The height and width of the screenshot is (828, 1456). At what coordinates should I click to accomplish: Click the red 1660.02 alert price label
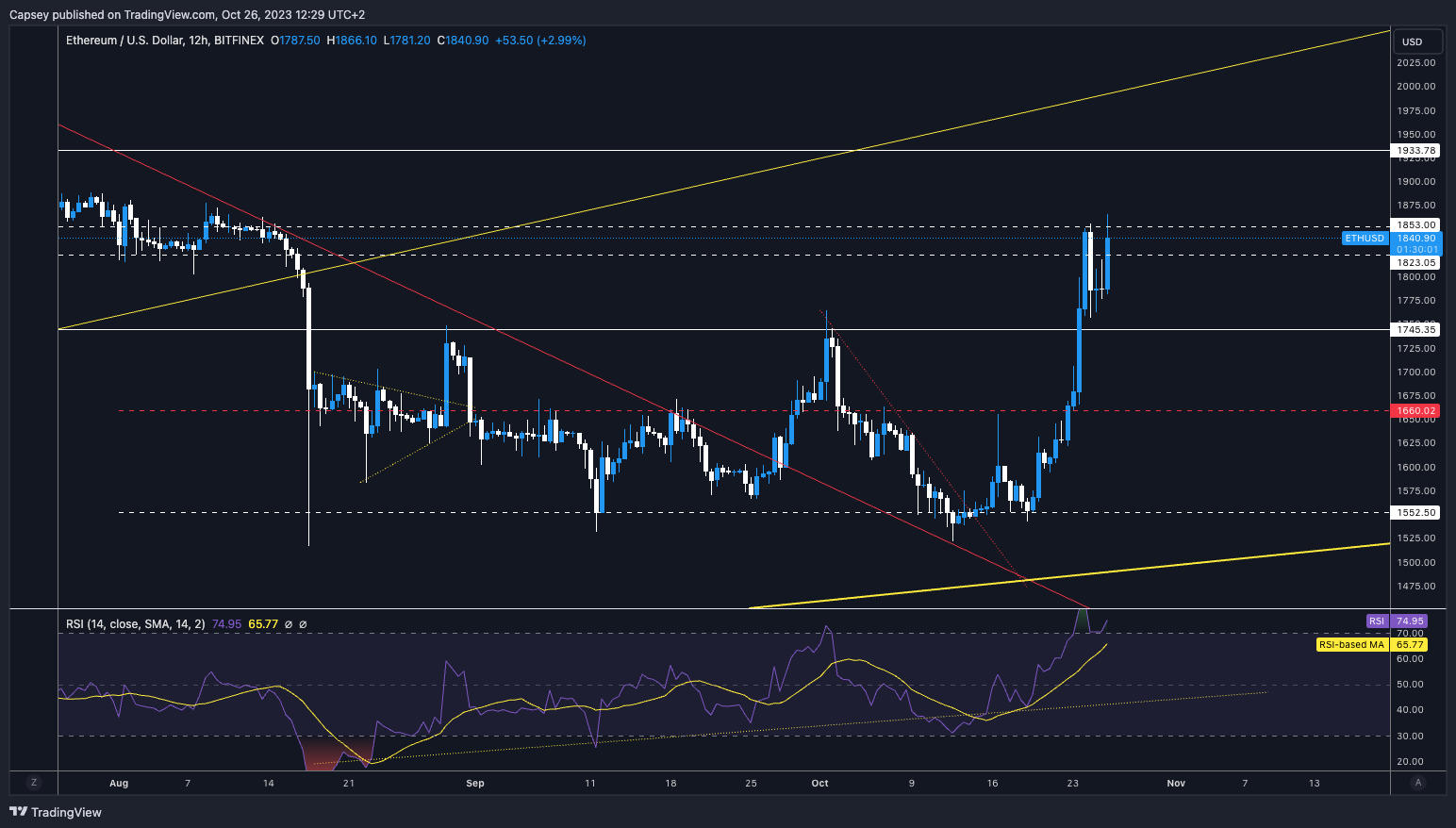click(1415, 410)
